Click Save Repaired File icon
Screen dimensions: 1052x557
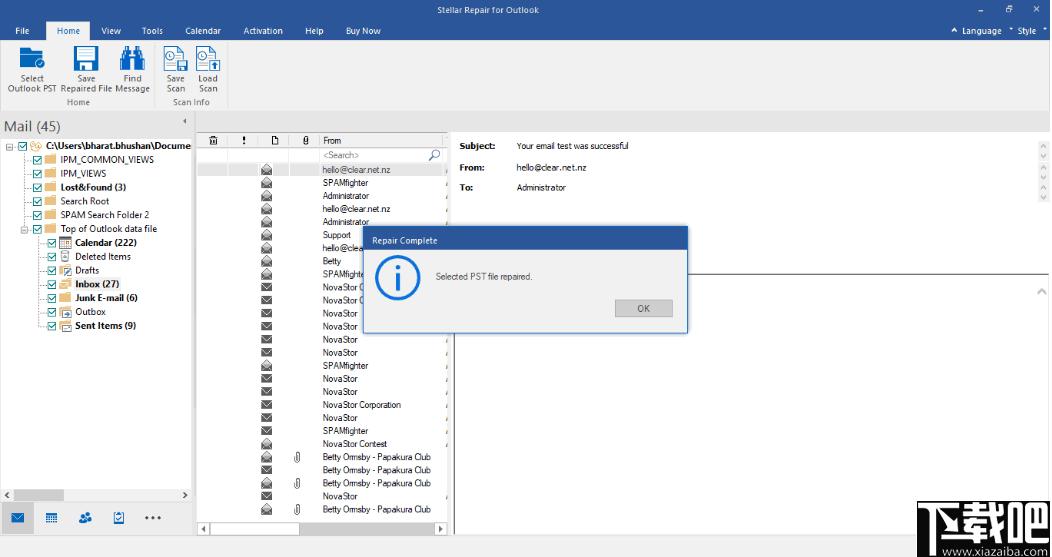[x=86, y=58]
